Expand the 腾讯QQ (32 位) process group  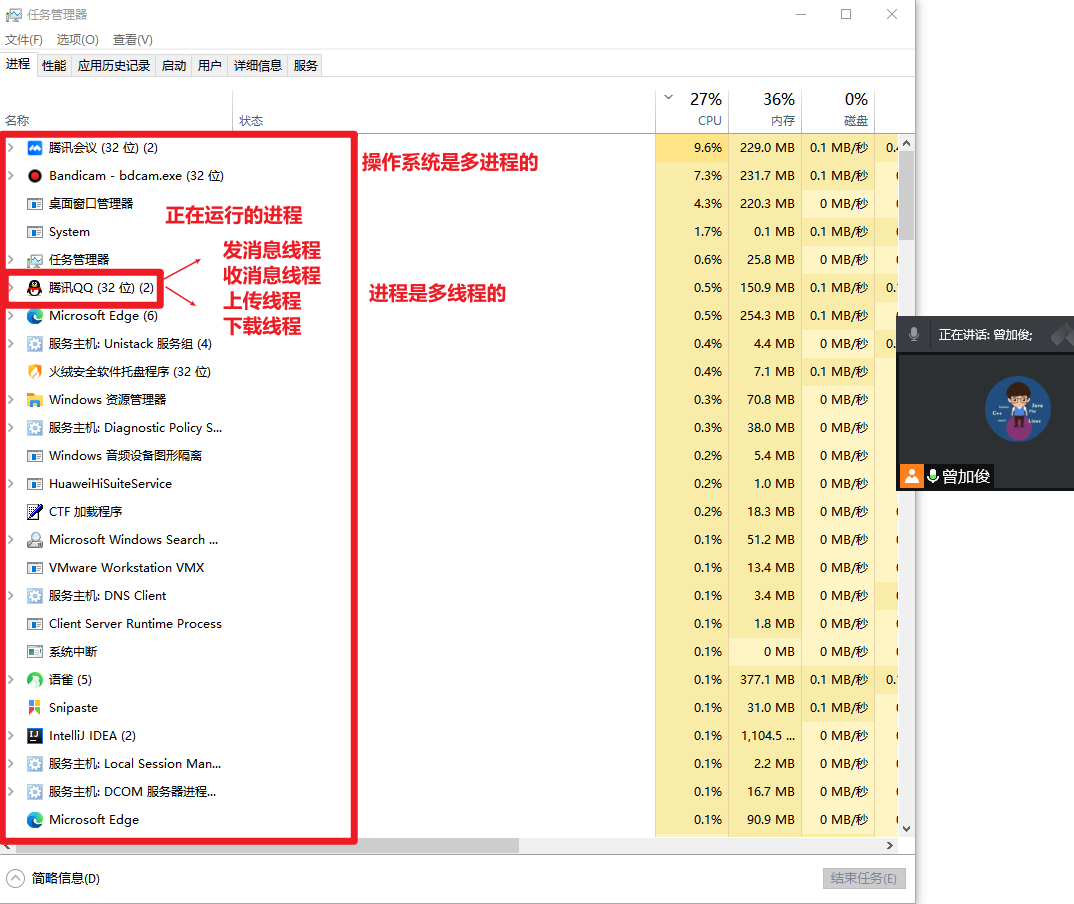pyautogui.click(x=11, y=288)
